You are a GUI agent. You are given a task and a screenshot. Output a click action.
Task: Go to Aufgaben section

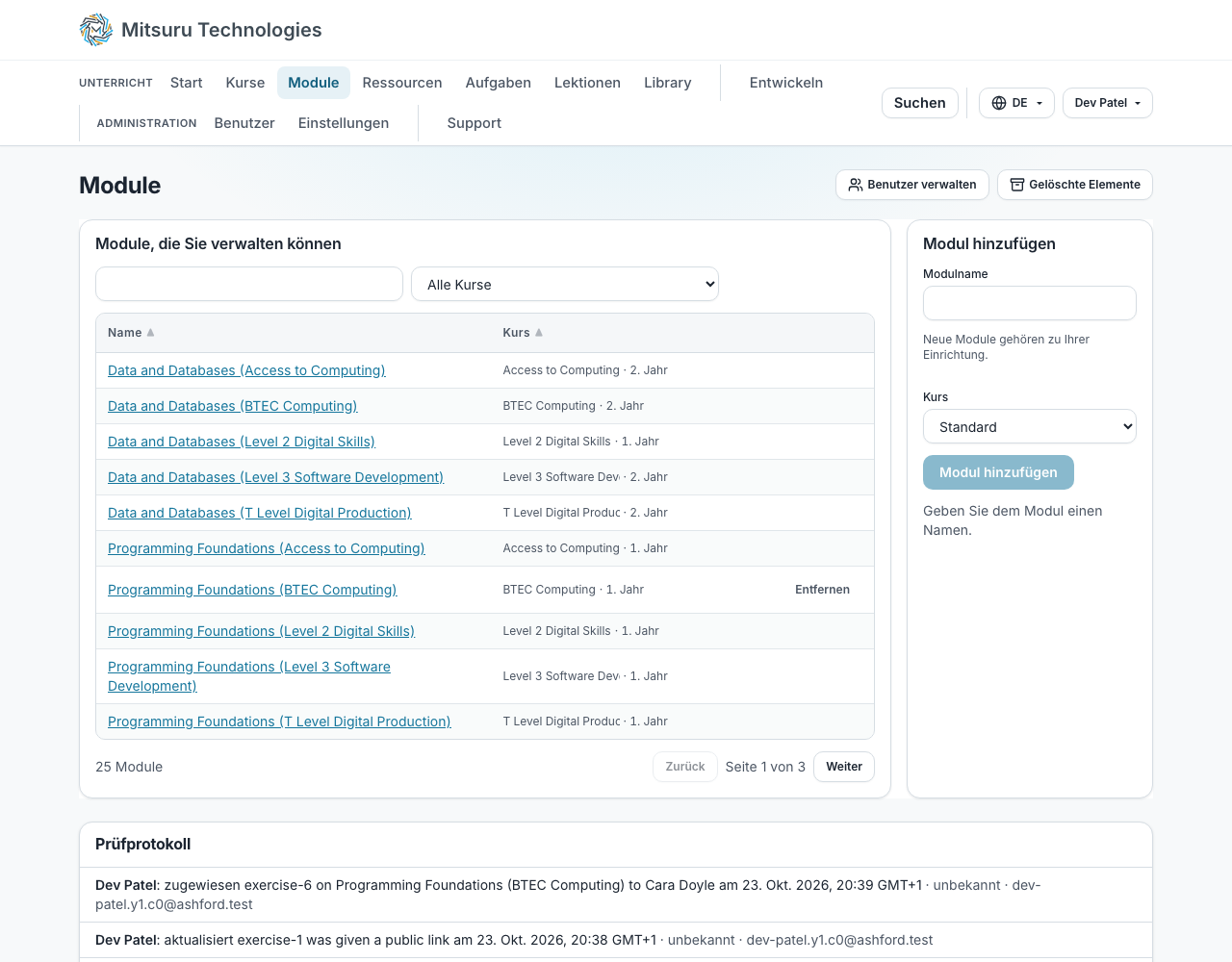click(499, 83)
